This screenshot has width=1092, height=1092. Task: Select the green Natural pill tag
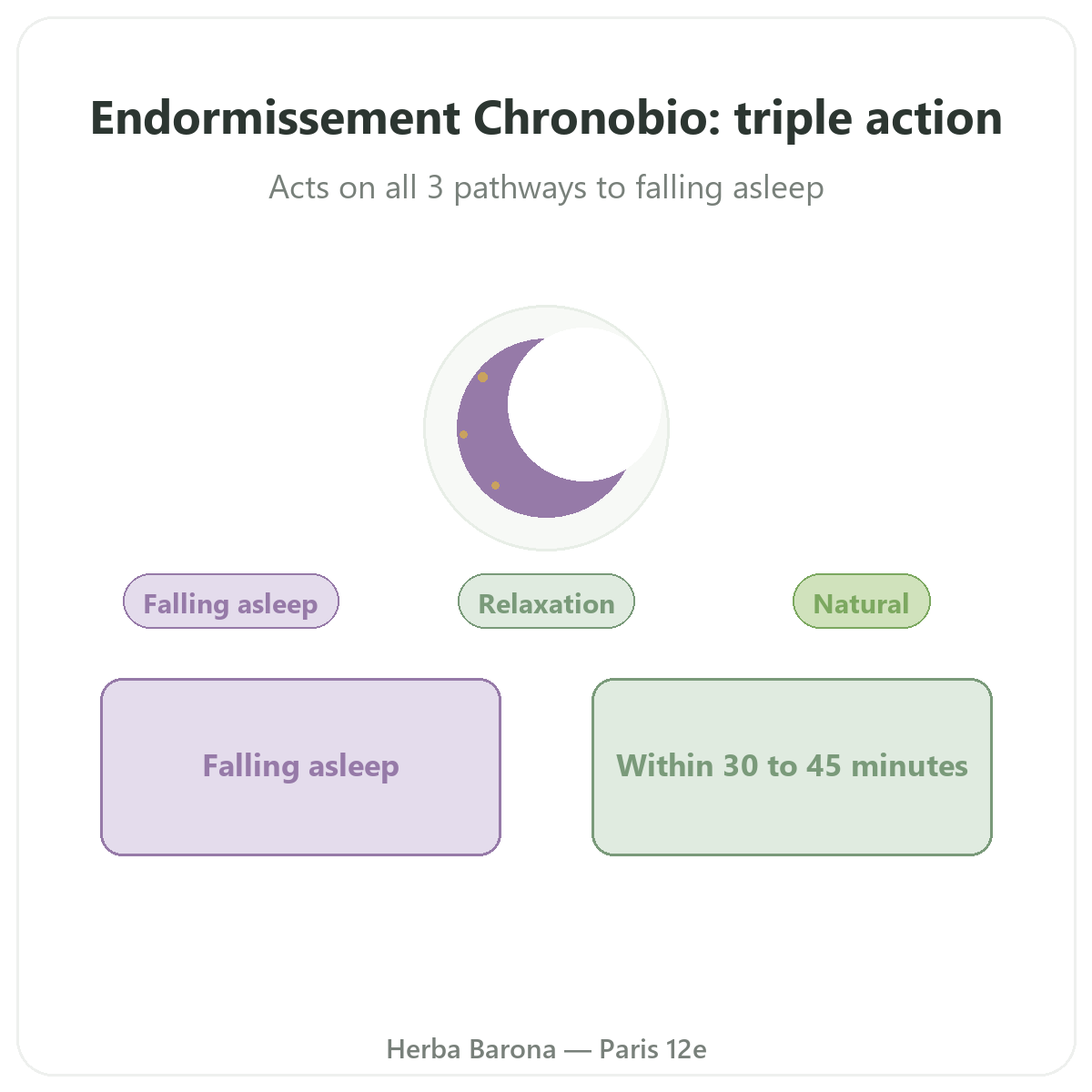(861, 602)
